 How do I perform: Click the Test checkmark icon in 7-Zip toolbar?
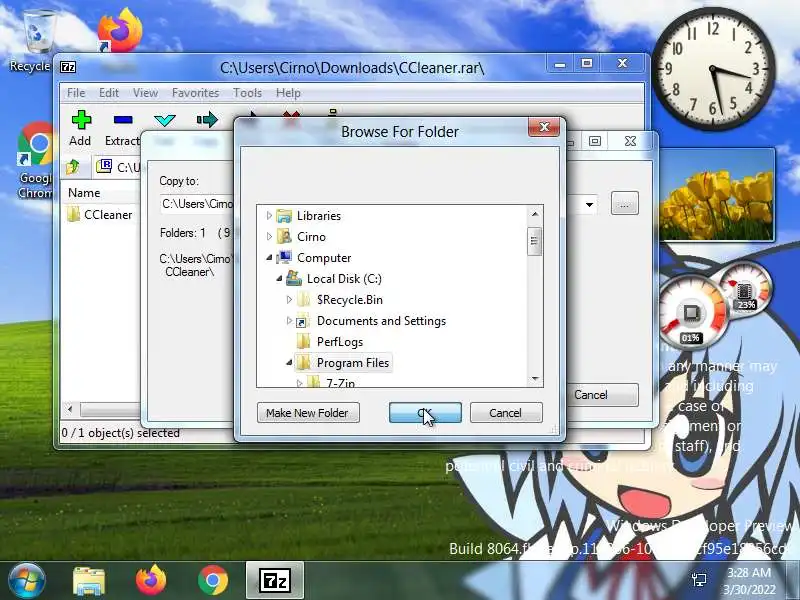(165, 120)
